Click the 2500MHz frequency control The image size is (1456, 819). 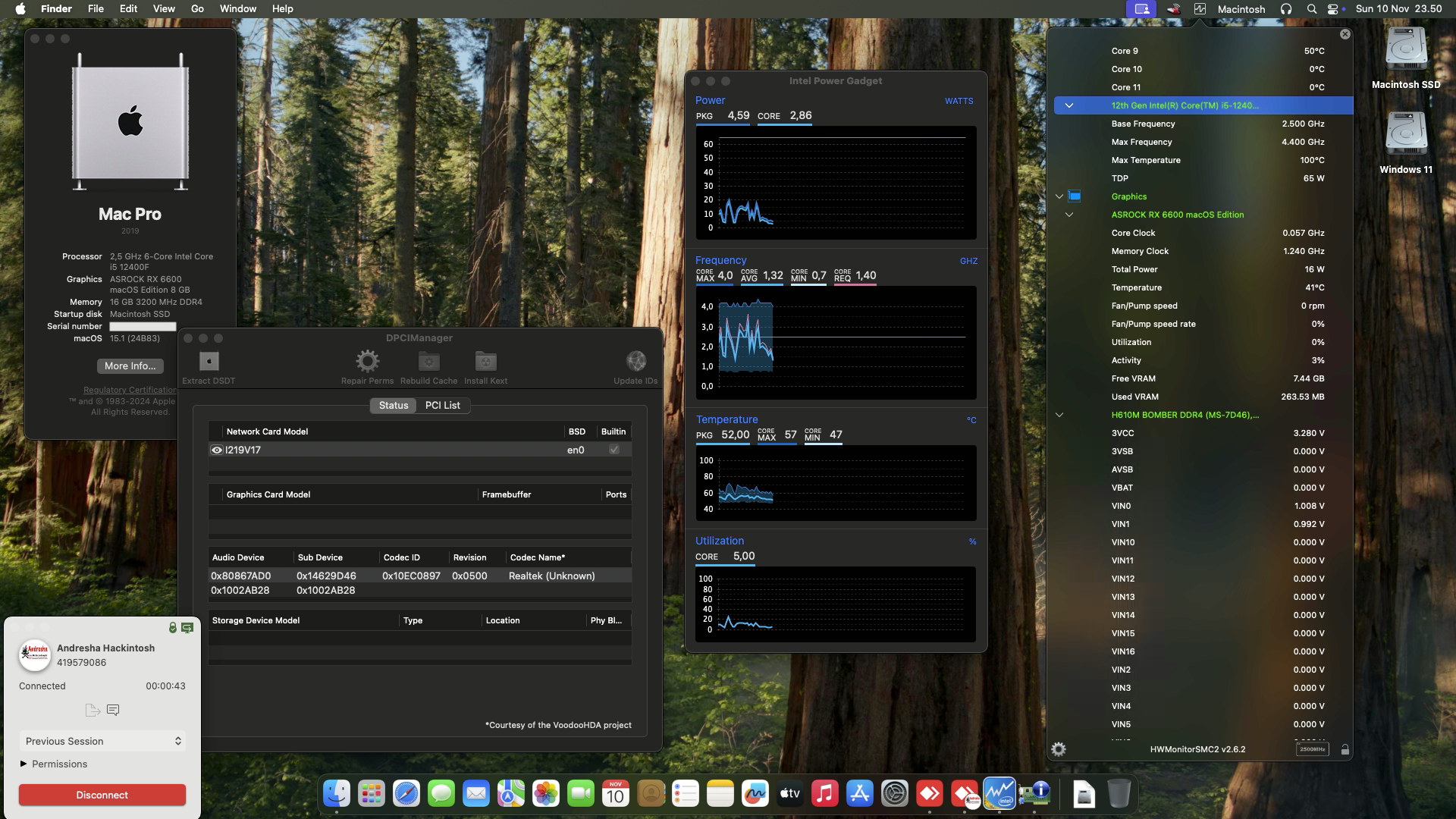point(1313,749)
